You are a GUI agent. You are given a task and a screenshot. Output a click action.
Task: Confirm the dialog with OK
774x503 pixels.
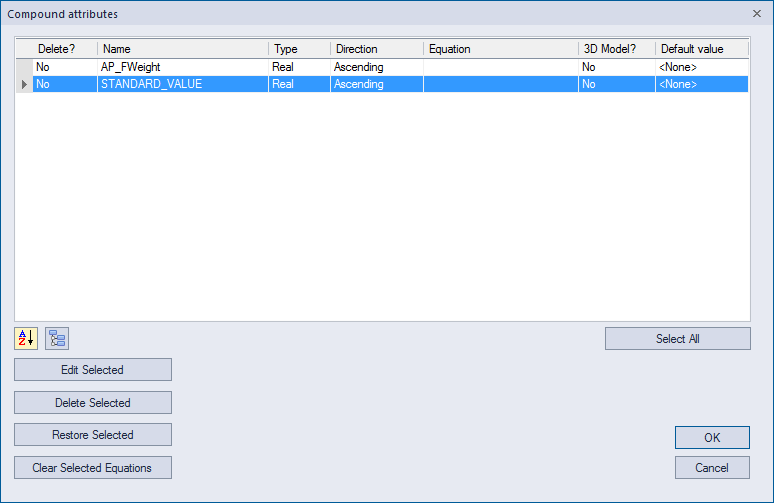712,438
